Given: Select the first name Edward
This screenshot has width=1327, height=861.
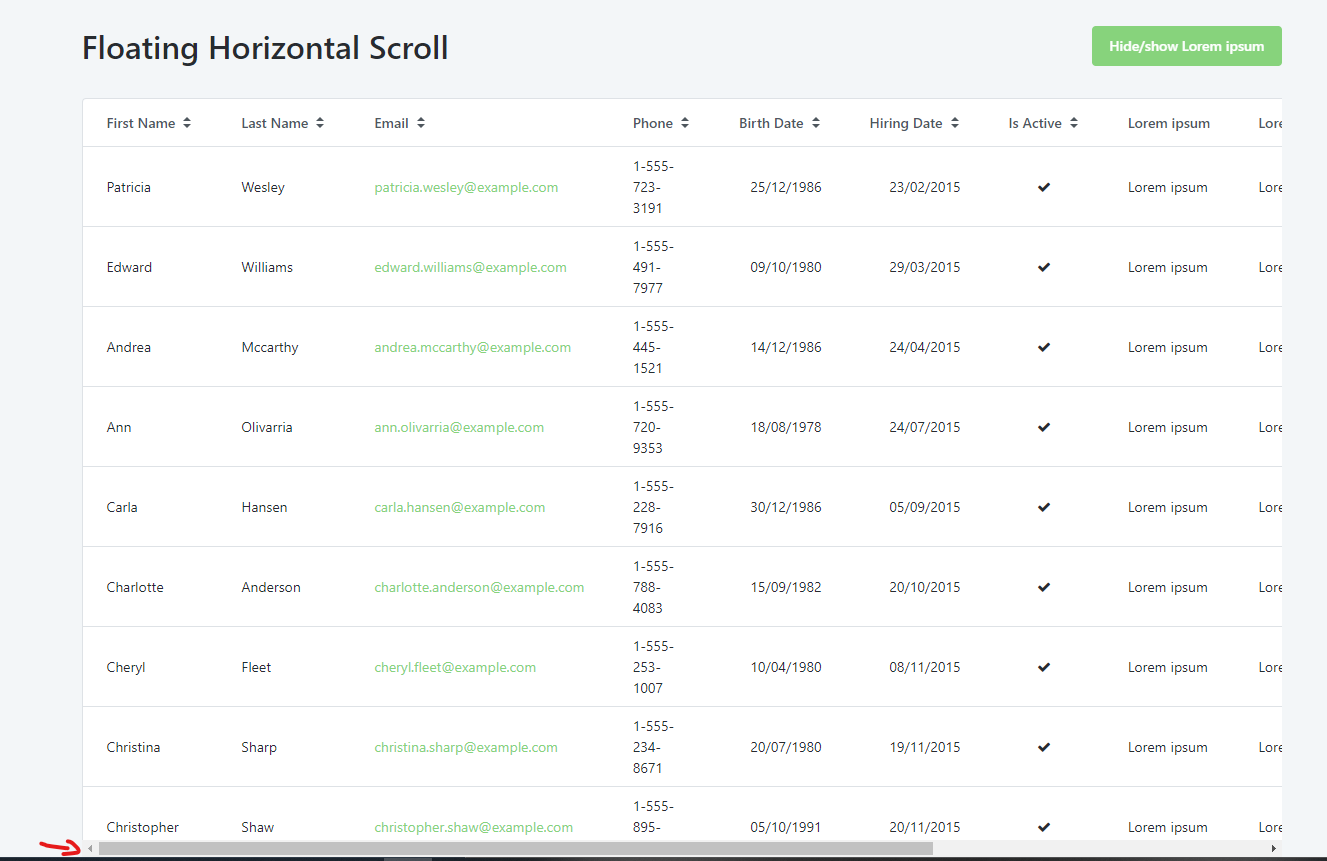Looking at the screenshot, I should (130, 267).
